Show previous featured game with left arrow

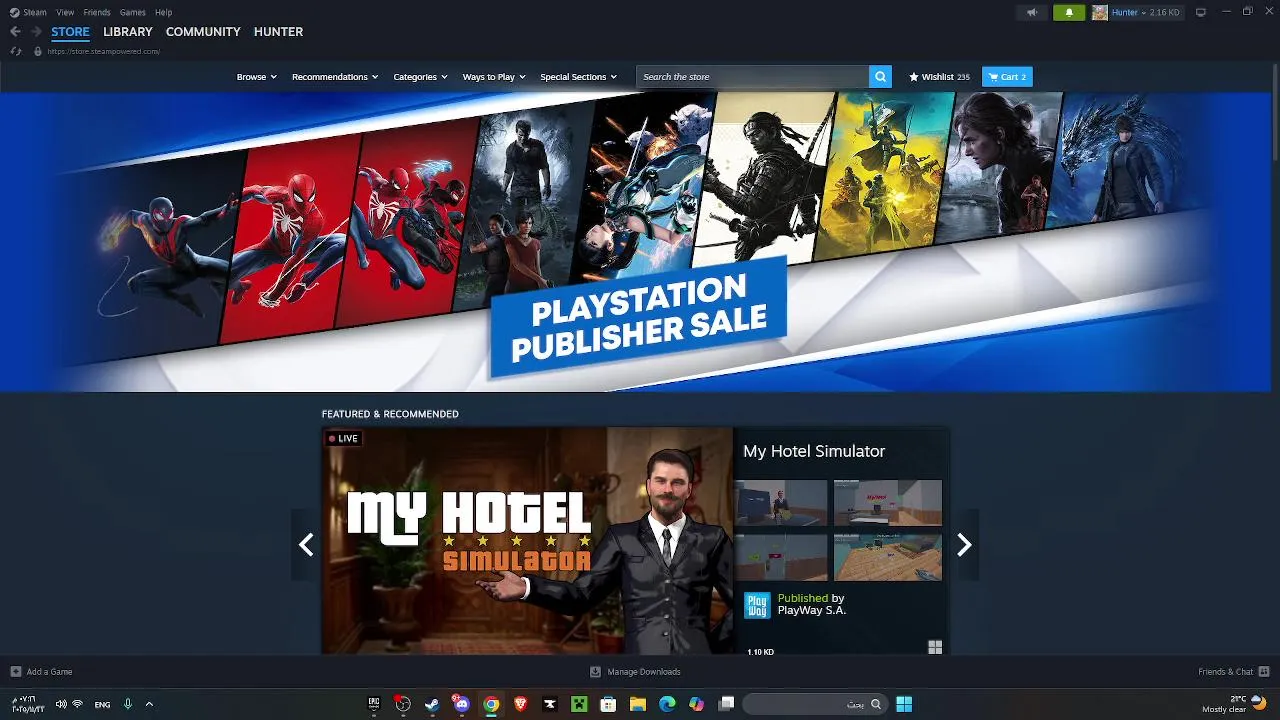(306, 545)
